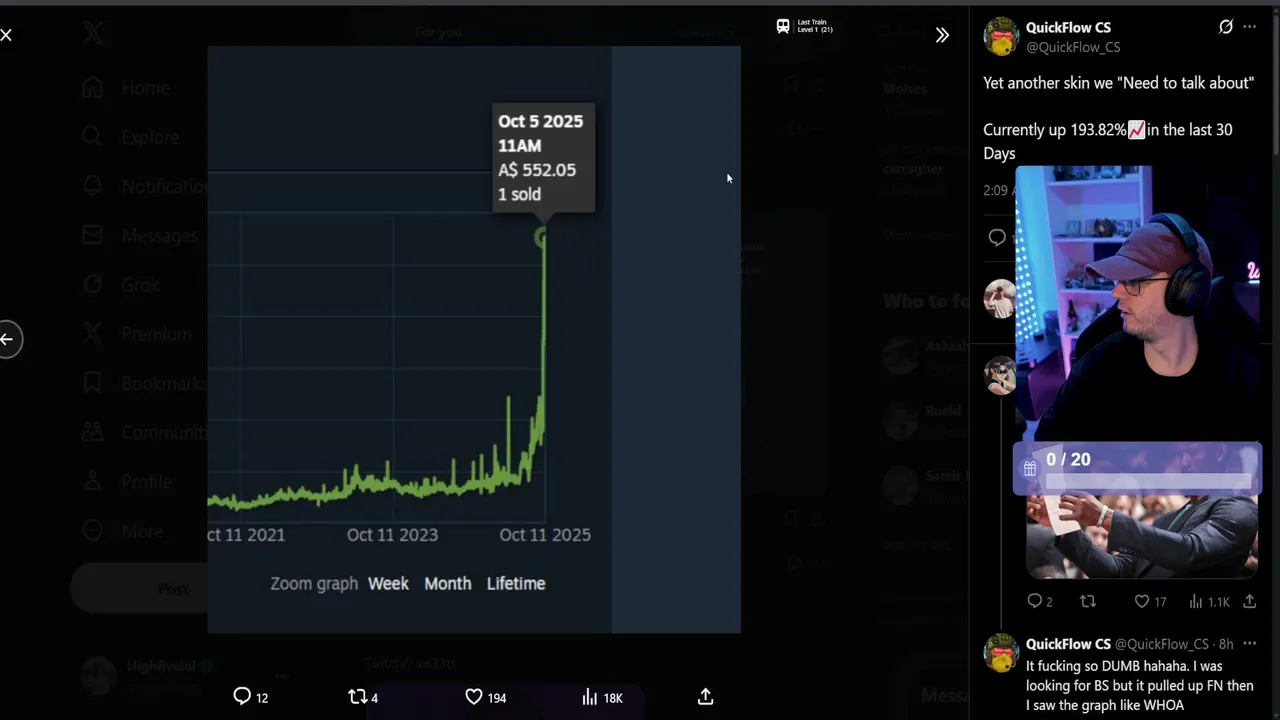Image resolution: width=1280 pixels, height=720 pixels.
Task: Click the 'Oct 11 2023' axis label
Action: [392, 535]
